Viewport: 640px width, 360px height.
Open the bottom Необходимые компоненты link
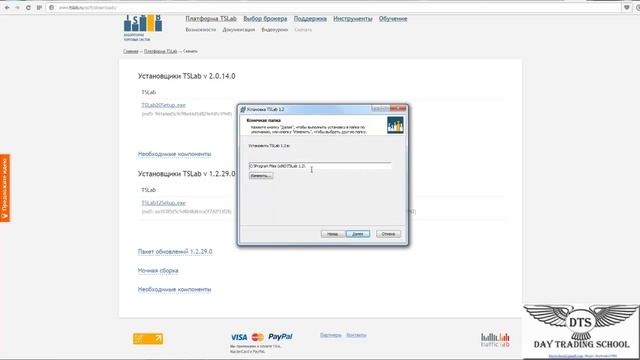click(x=174, y=290)
